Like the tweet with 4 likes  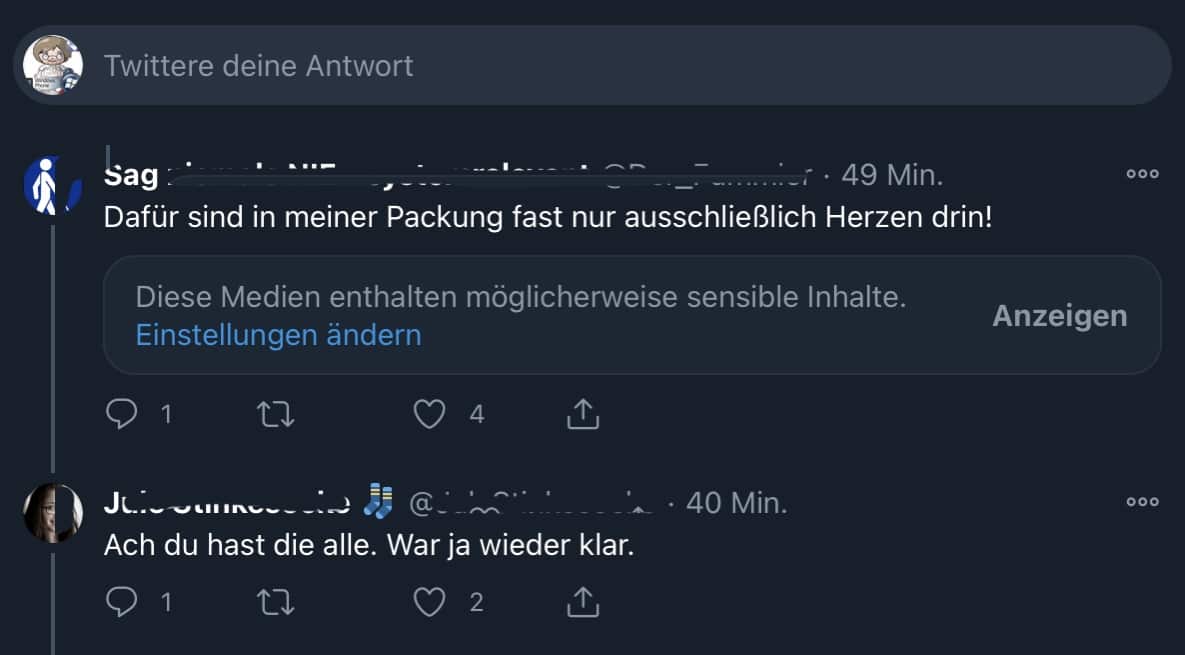pos(430,413)
